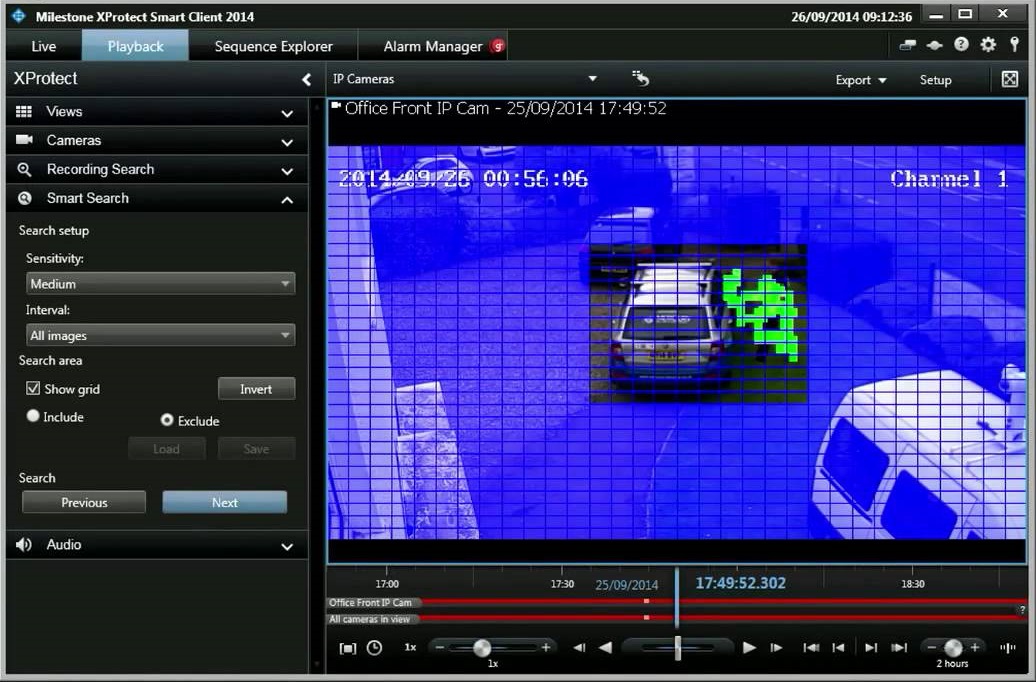This screenshot has height=682, width=1036.
Task: Click the alarm count badge on Alarm Manager
Action: click(498, 46)
